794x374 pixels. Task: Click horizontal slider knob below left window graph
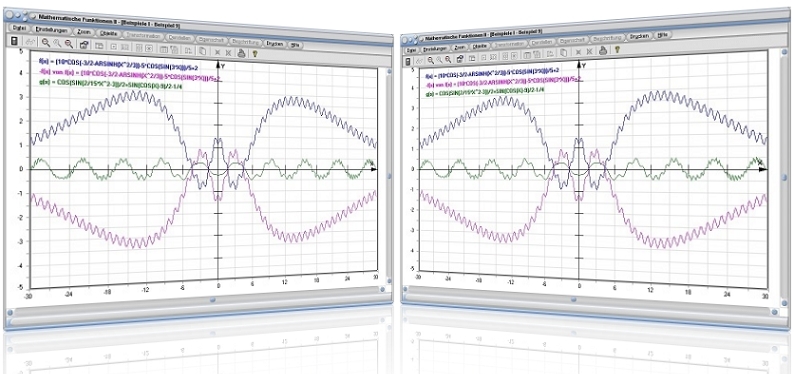click(213, 300)
